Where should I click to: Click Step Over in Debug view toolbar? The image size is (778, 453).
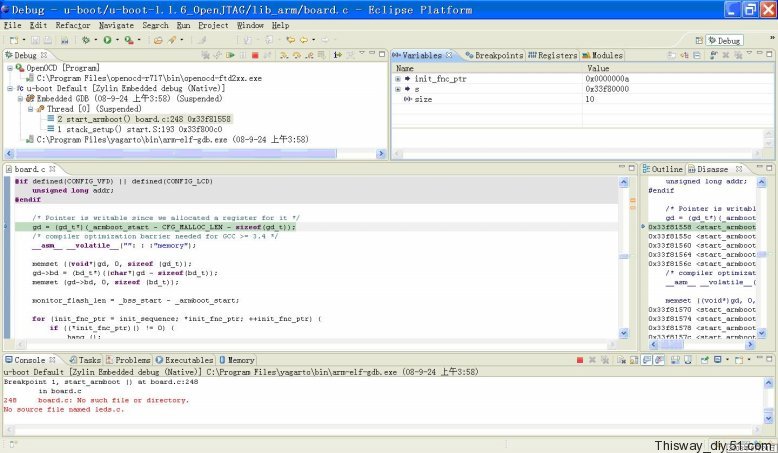[x=297, y=55]
